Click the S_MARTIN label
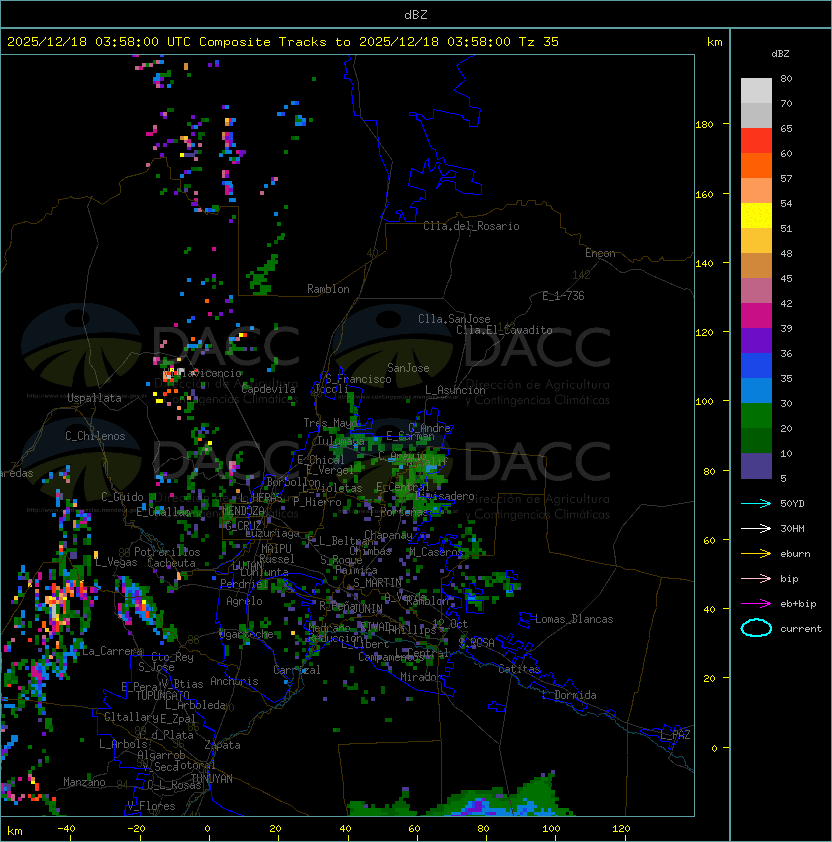This screenshot has height=842, width=832. pos(378,583)
